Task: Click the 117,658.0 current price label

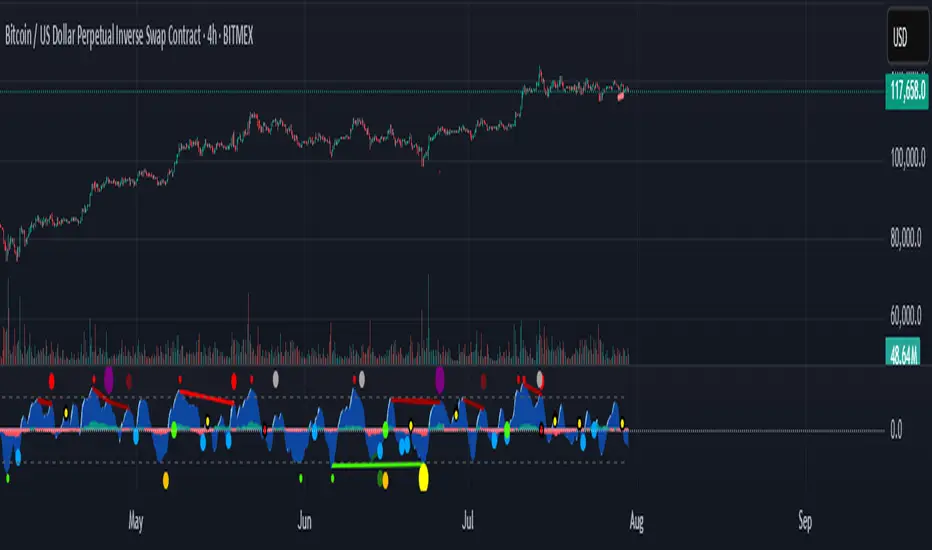Action: [x=907, y=91]
